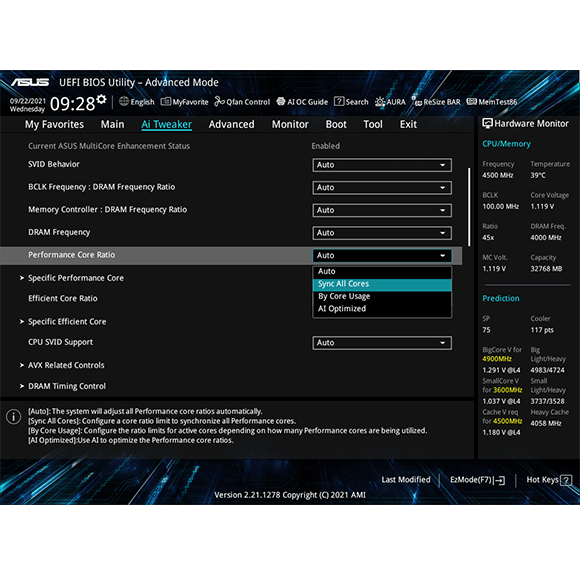Click Hot Keys button

coord(549,480)
